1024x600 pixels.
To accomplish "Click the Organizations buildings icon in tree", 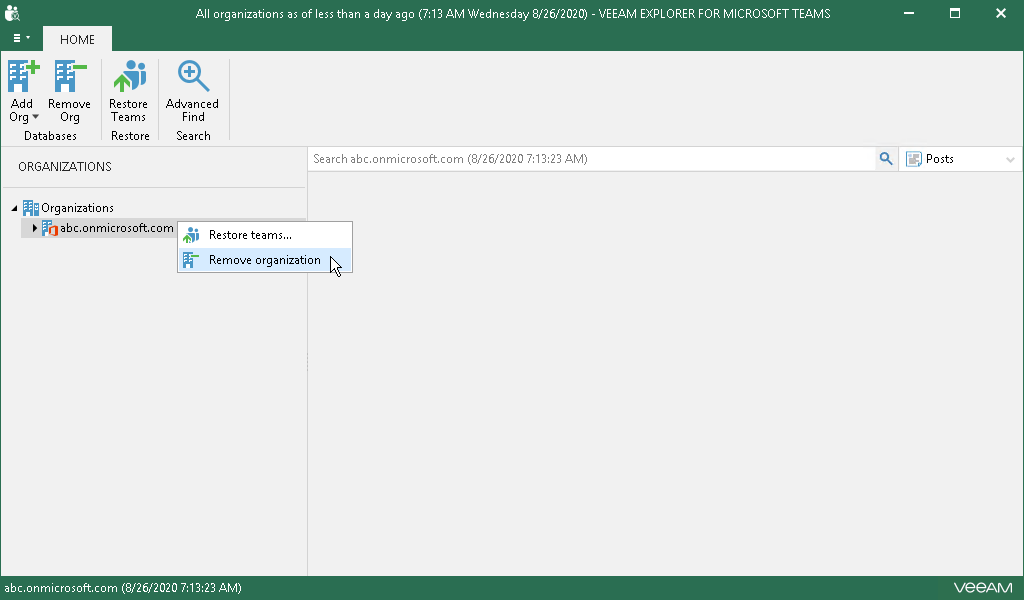I will [x=31, y=208].
